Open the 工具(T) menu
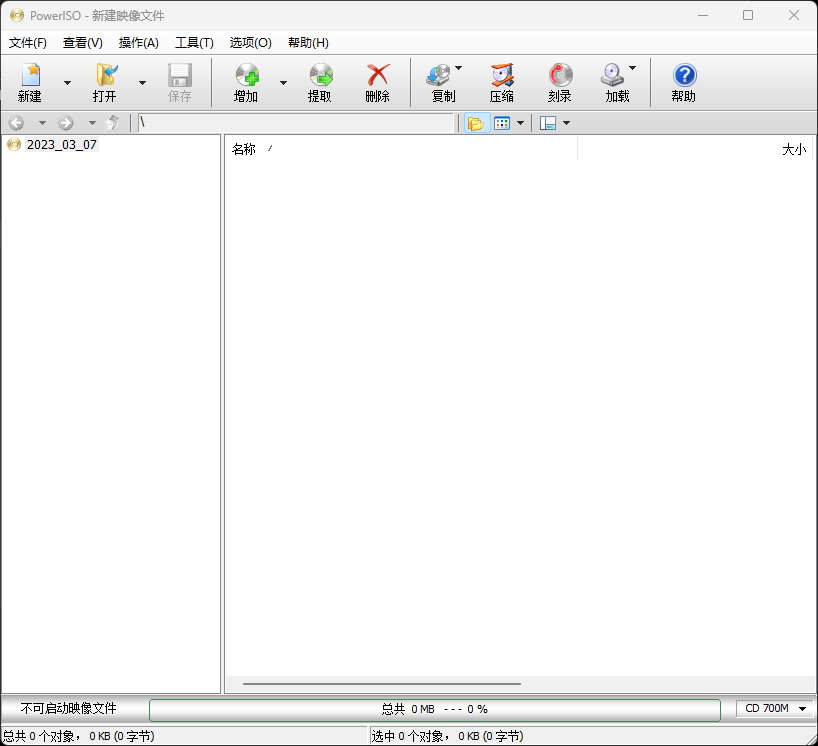 pos(194,43)
